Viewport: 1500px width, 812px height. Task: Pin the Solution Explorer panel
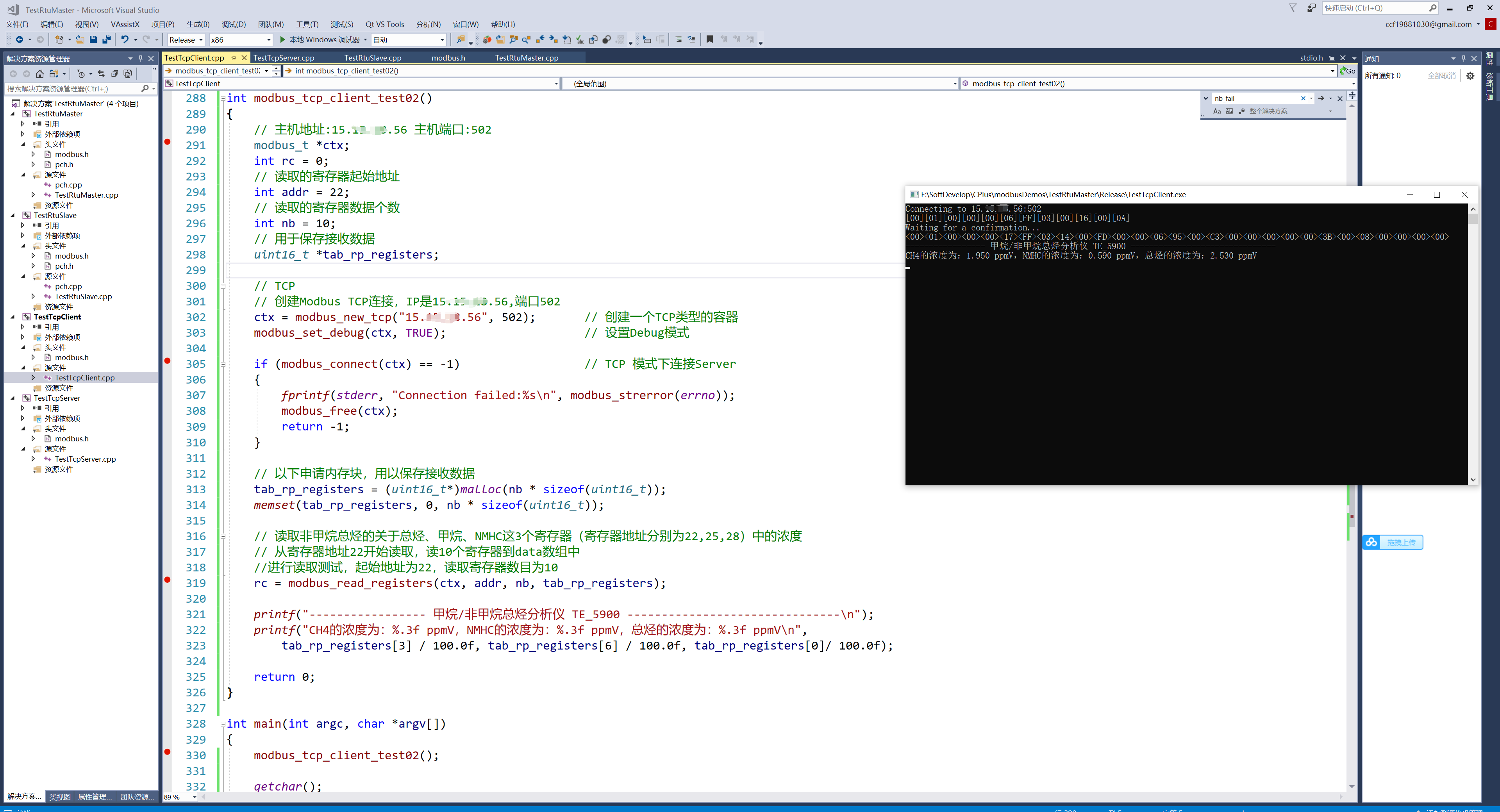tap(140, 58)
